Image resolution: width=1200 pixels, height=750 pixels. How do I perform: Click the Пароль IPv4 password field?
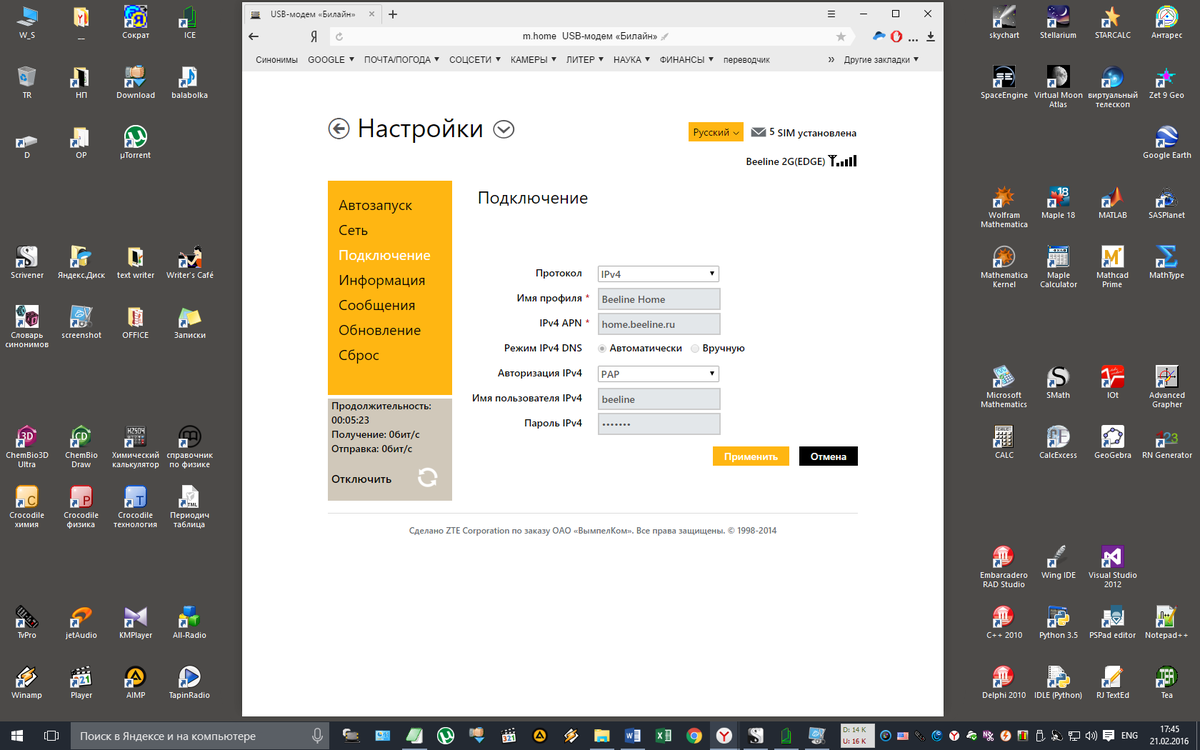tap(659, 423)
